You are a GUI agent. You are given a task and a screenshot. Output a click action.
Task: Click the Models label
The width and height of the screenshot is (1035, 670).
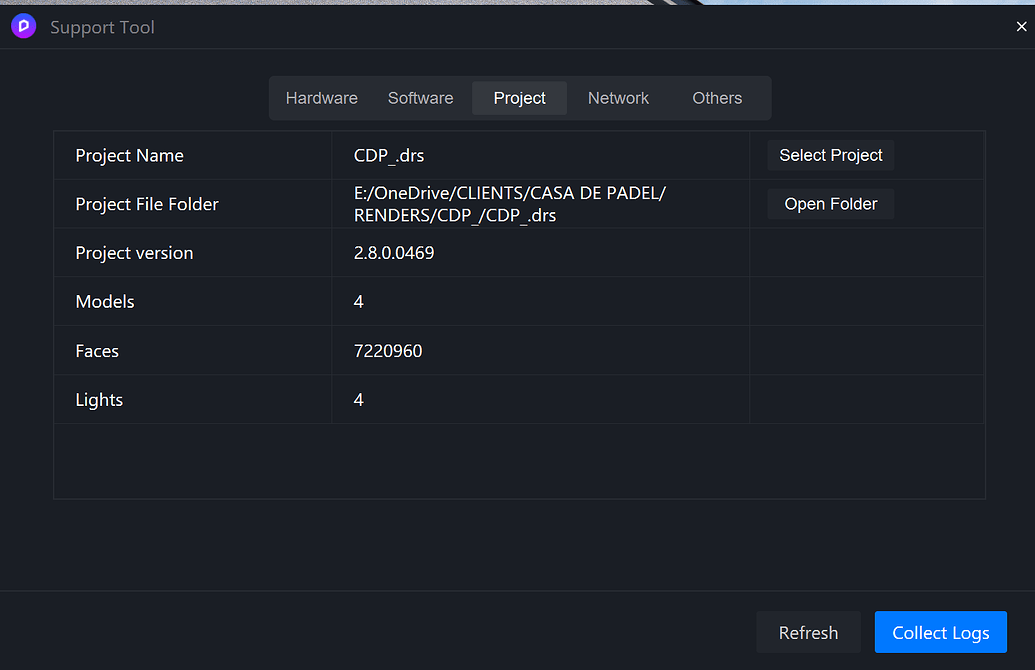tap(105, 302)
